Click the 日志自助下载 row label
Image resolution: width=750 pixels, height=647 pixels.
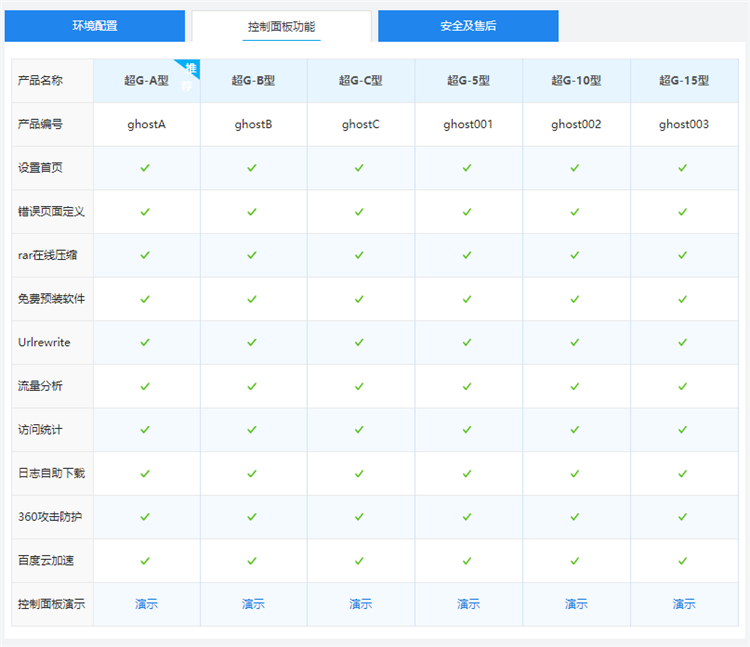[52, 473]
